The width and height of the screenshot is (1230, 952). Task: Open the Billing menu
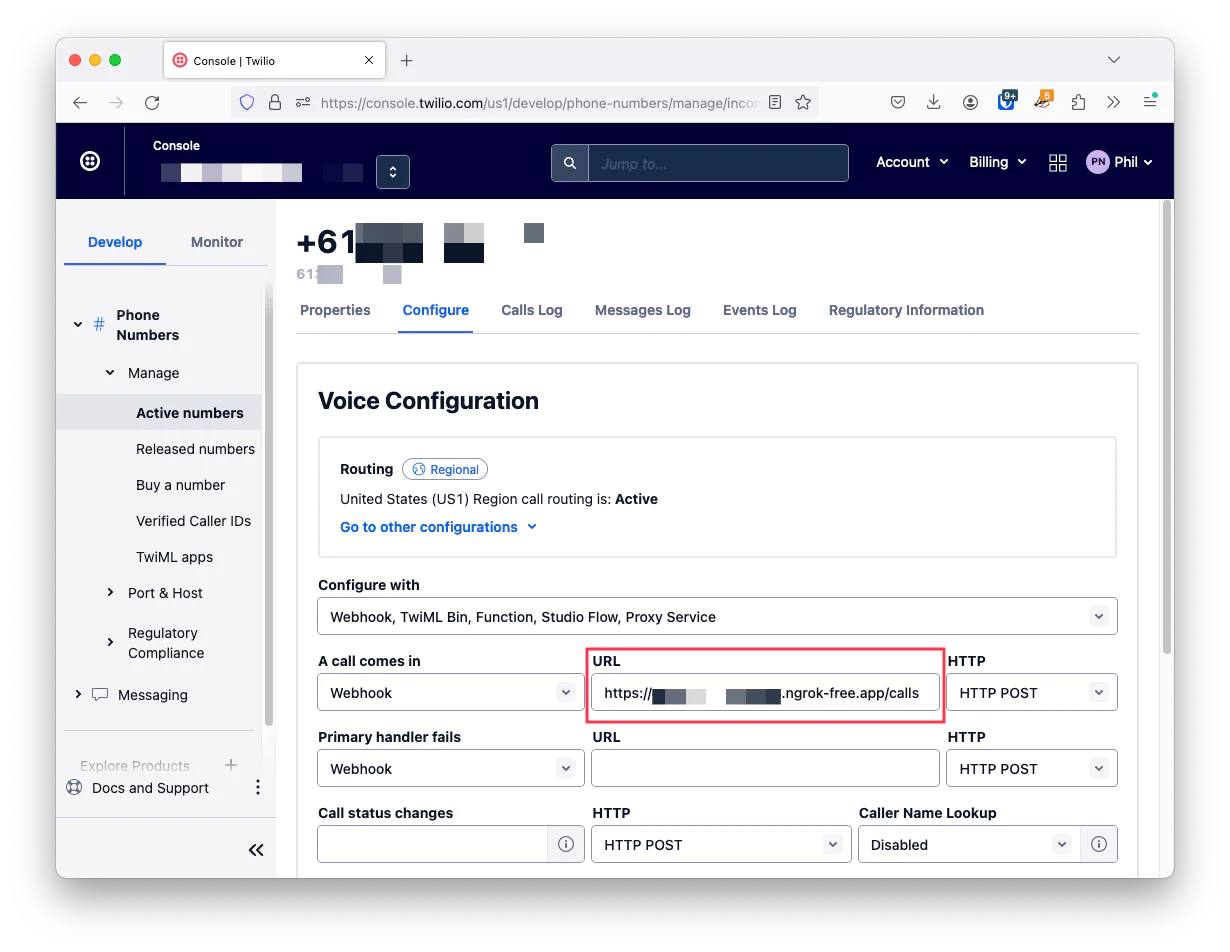pos(998,162)
